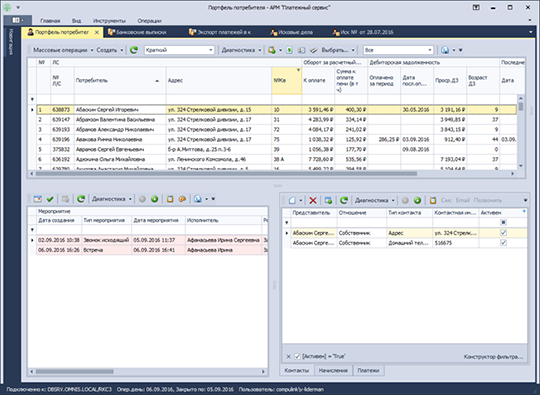Image resolution: width=540 pixels, height=395 pixels.
Task: Open the Вид ribbon tab
Action: [x=76, y=21]
